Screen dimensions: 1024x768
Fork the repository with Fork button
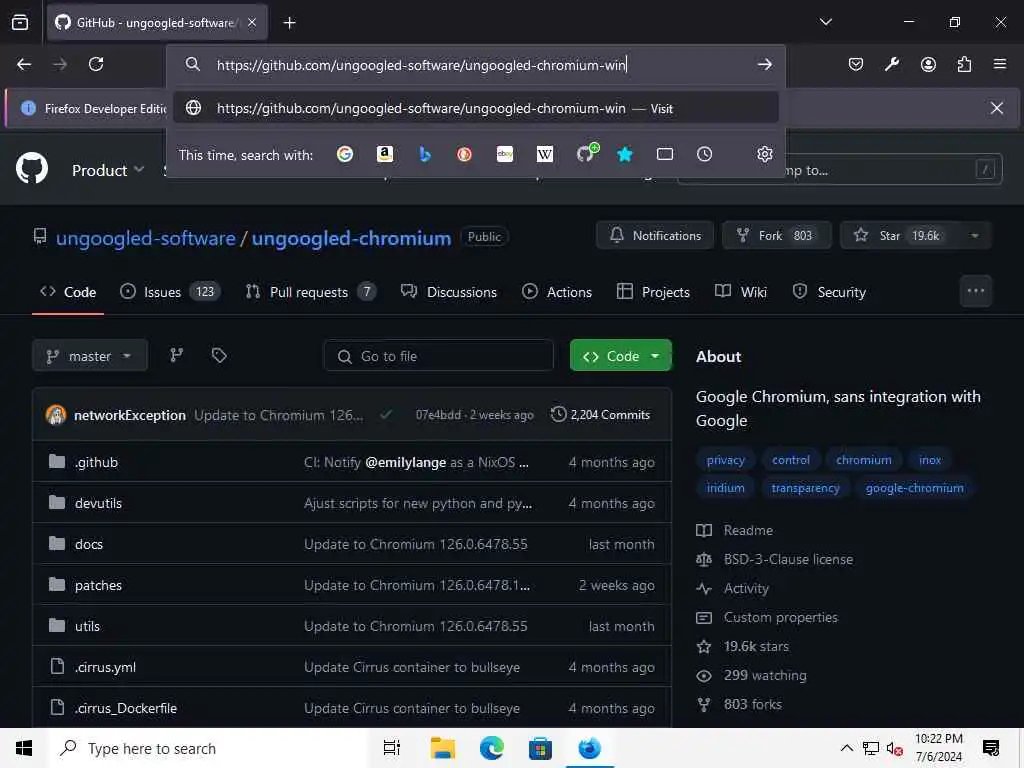[x=776, y=236]
